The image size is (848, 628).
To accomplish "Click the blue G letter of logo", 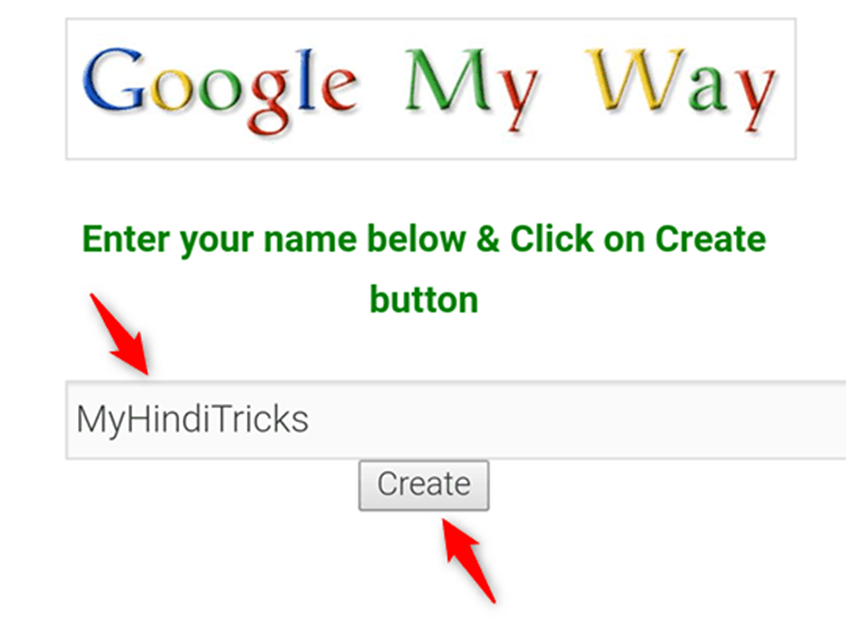I will [x=114, y=78].
